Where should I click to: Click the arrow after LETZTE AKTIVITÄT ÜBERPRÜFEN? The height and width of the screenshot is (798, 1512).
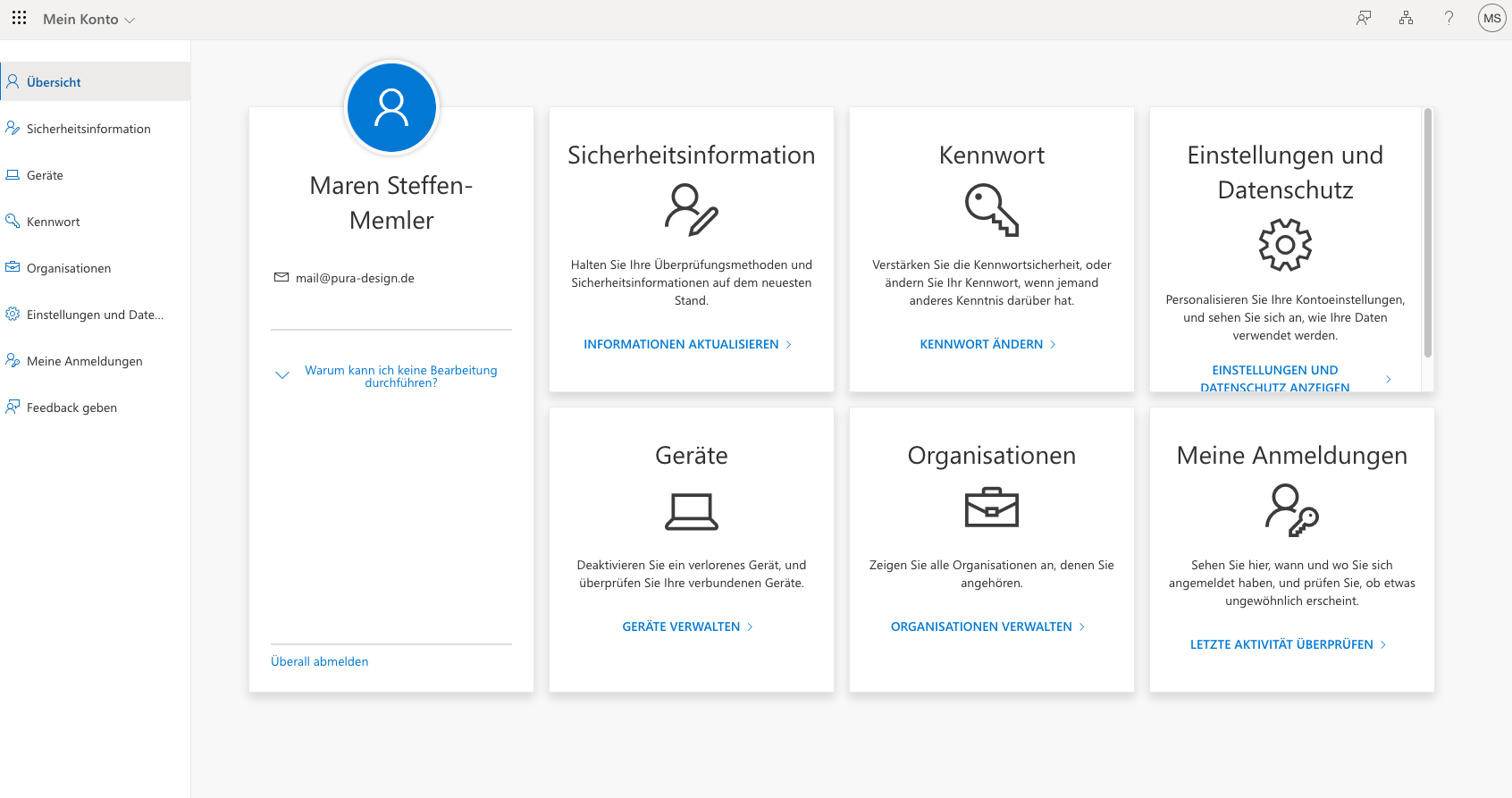pos(1383,644)
